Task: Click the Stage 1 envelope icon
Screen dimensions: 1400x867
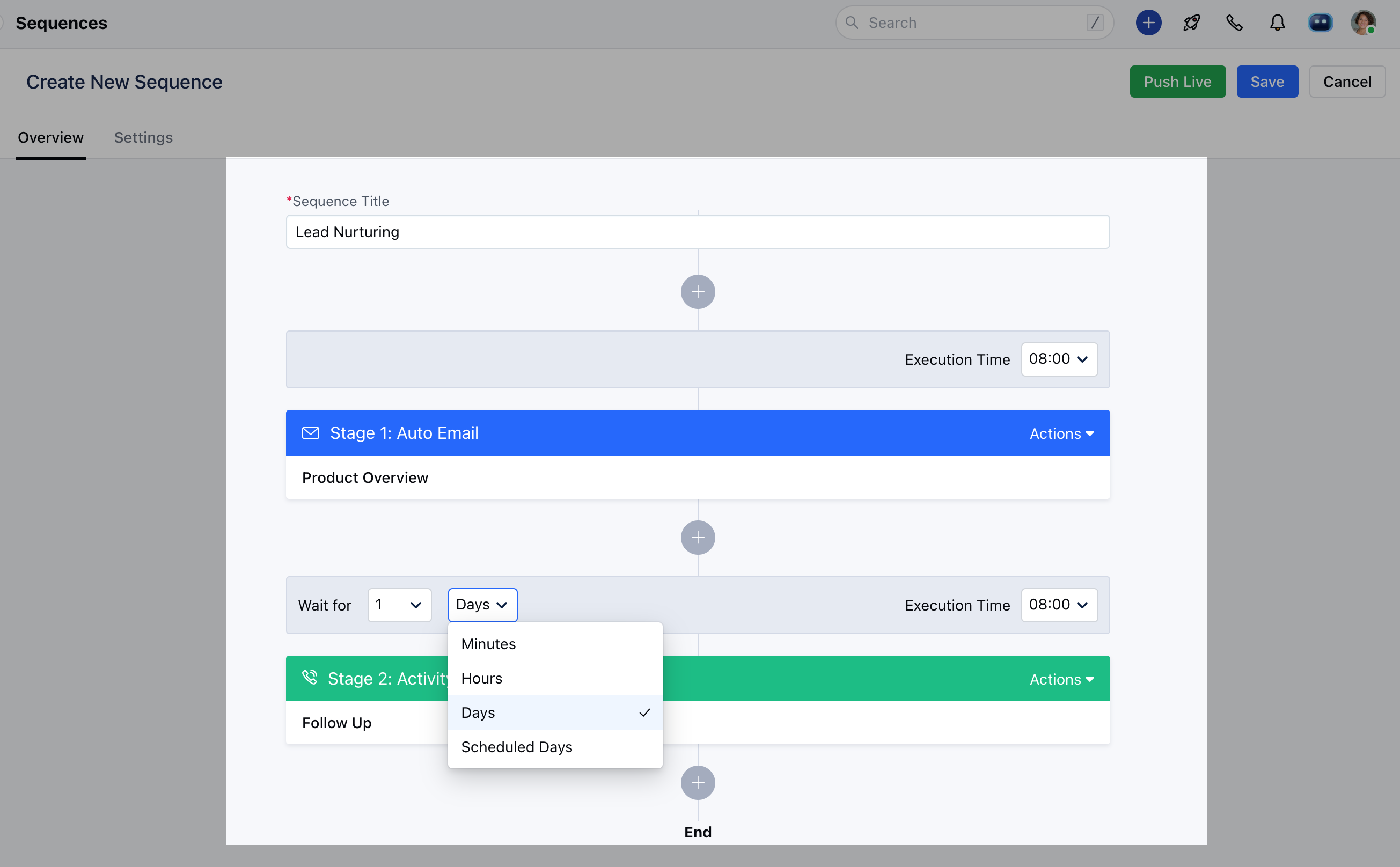Action: pos(310,433)
